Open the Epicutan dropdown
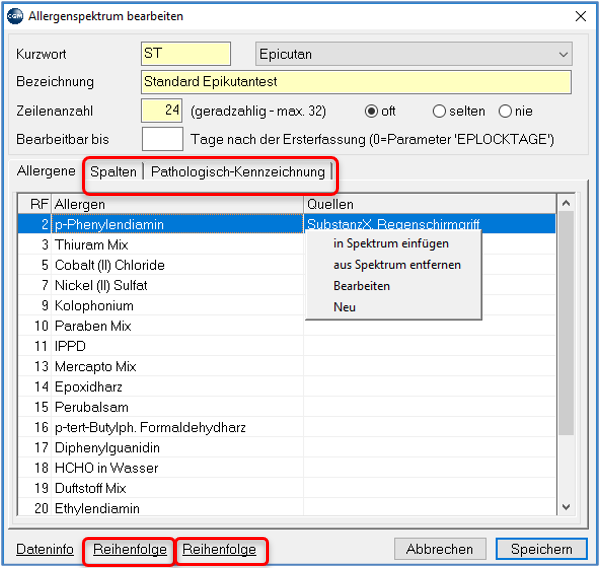This screenshot has height=568, width=600. pos(414,54)
